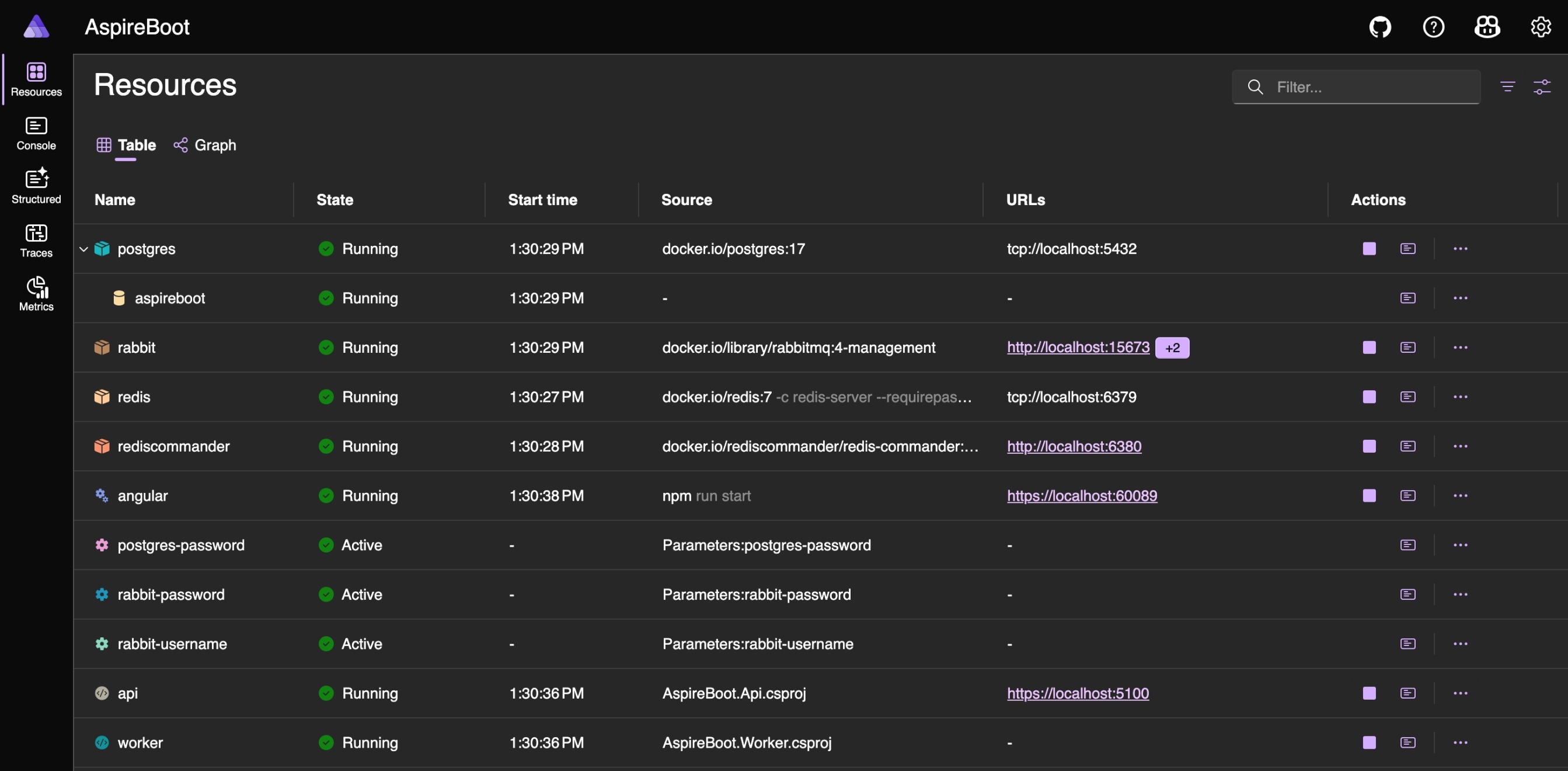Open console logs for api

click(1408, 693)
